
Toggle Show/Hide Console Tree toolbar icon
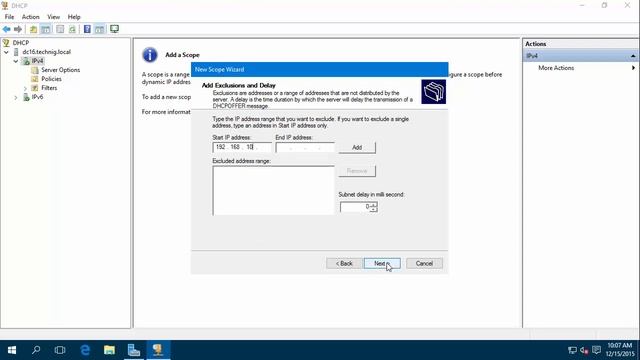46,29
